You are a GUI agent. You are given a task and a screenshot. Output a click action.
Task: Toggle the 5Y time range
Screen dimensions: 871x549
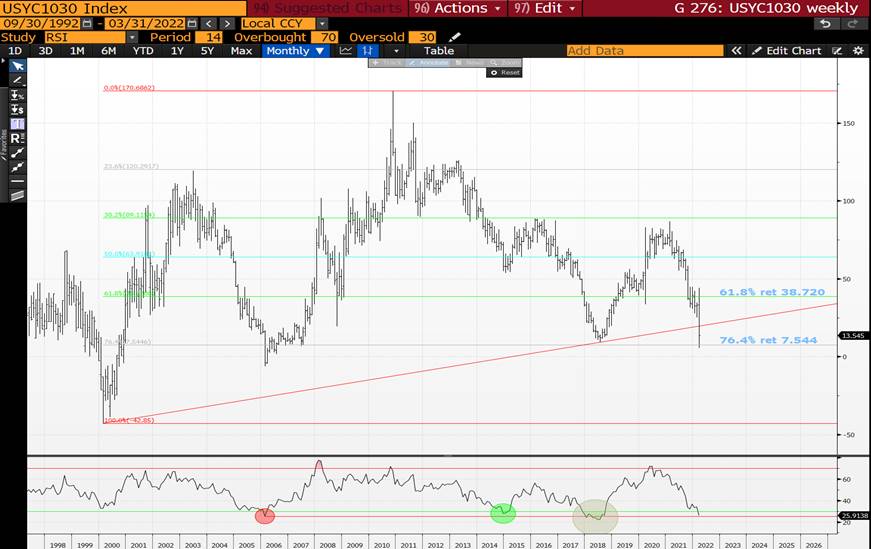click(x=207, y=50)
